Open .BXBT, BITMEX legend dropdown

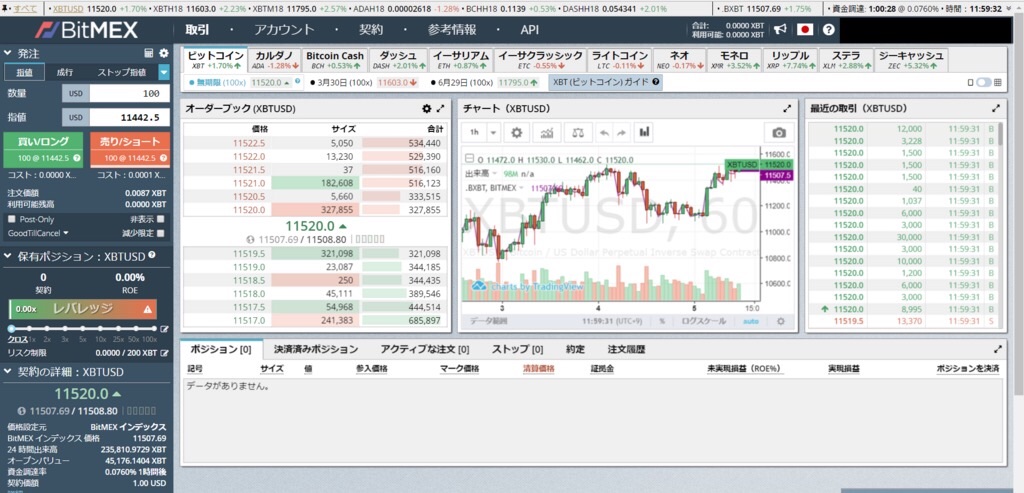(521, 187)
